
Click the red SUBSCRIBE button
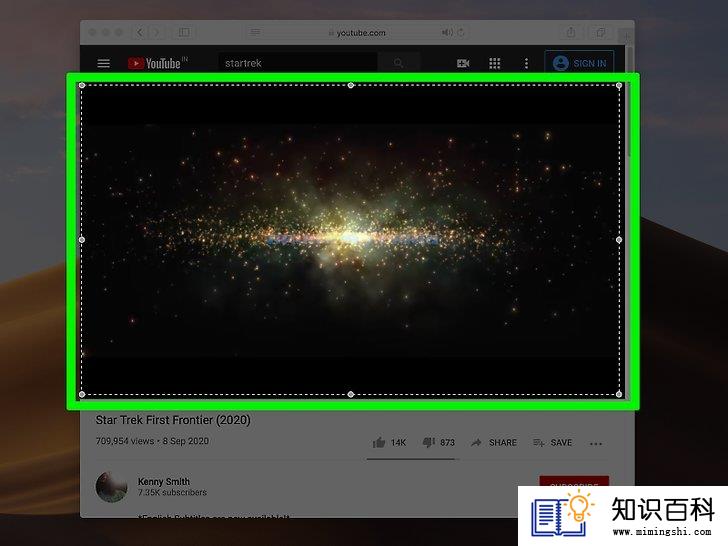point(574,481)
